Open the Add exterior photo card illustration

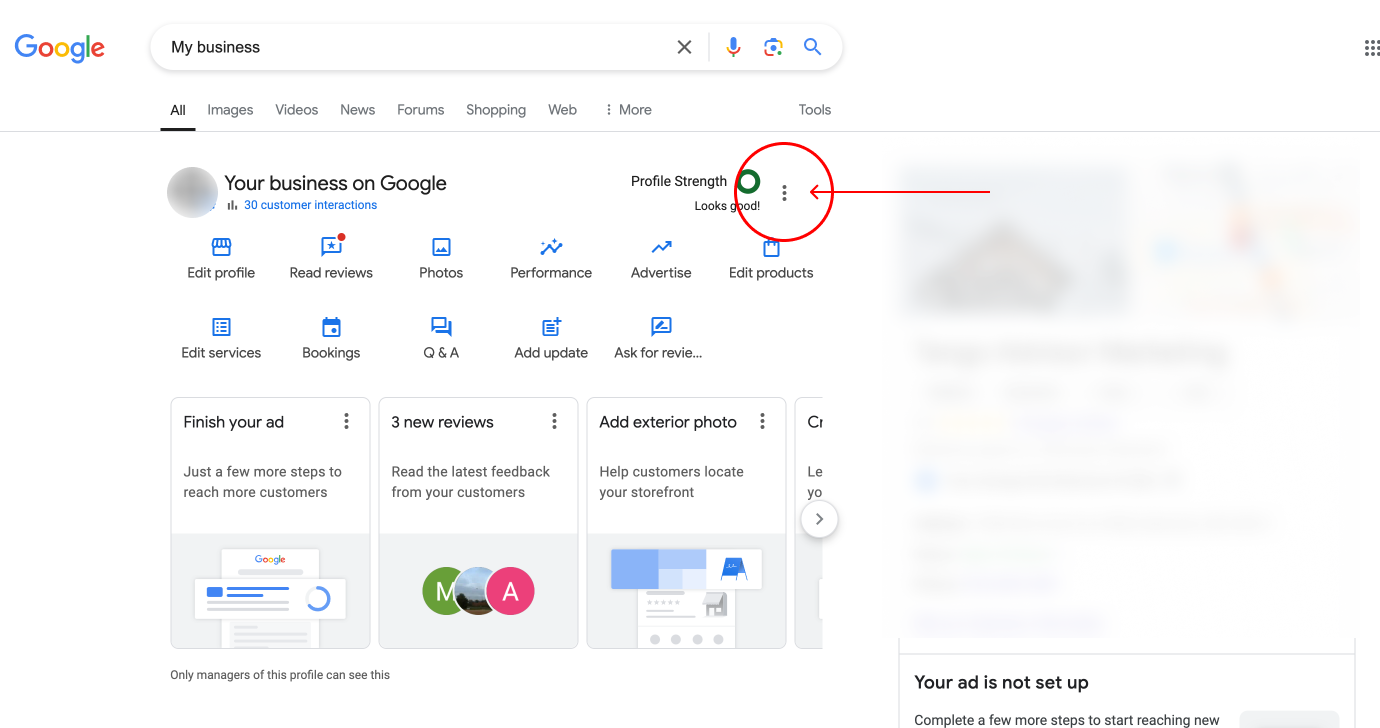(x=686, y=591)
